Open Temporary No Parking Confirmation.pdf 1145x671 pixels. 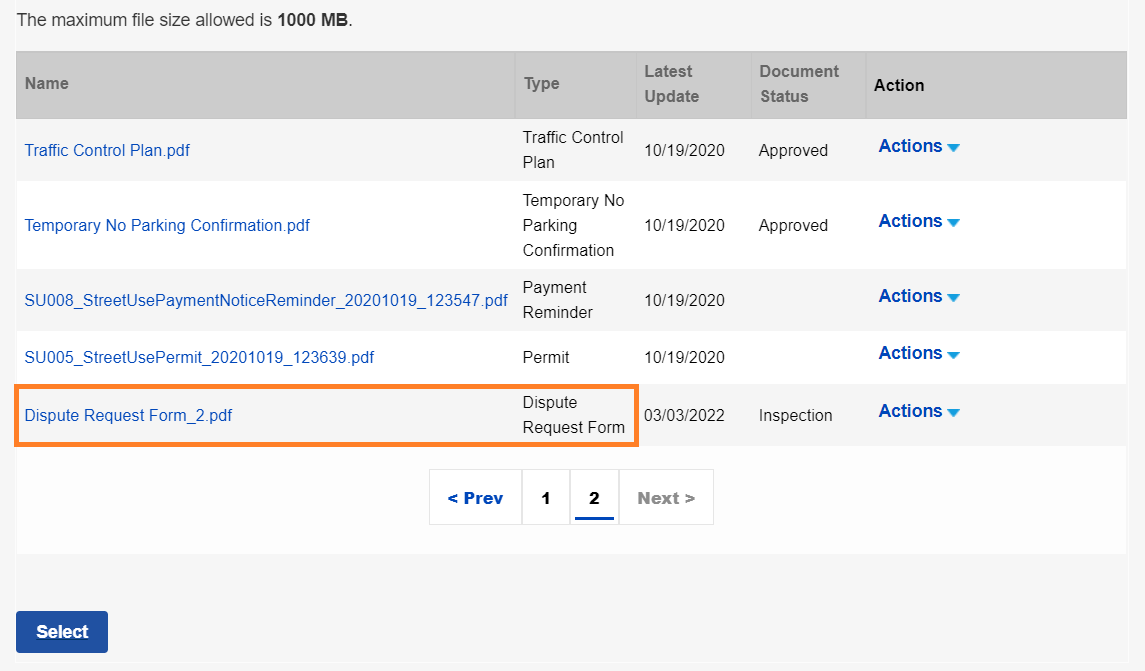click(167, 226)
